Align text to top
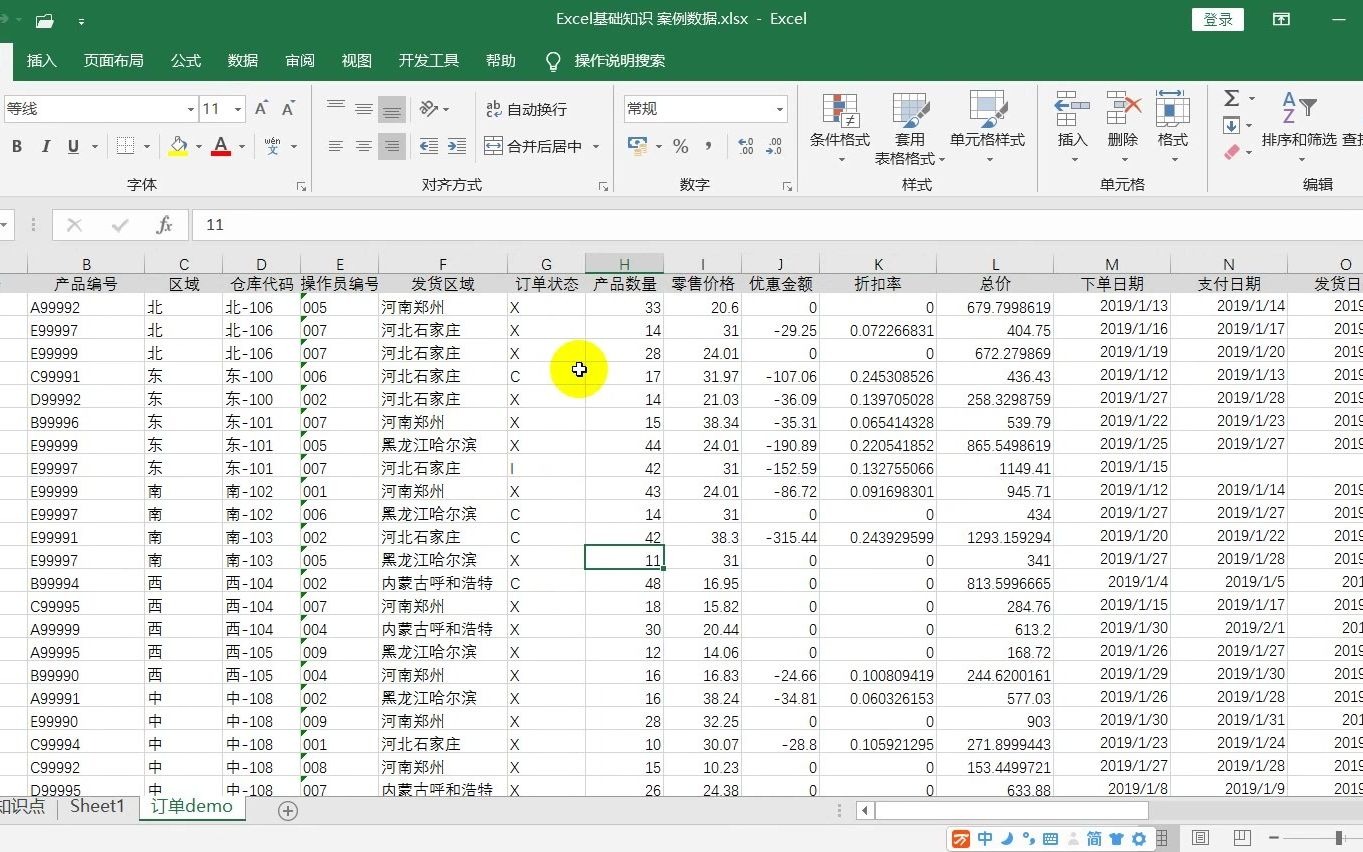 coord(336,109)
